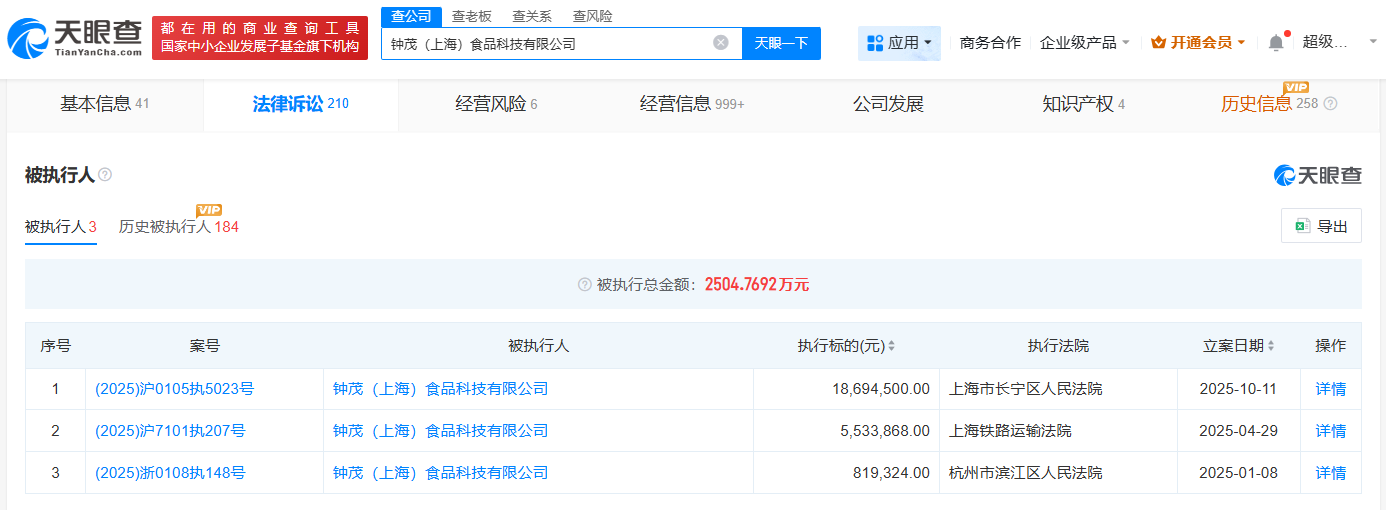Click question icon next to 被执行总金额
1386x510 pixels.
click(584, 285)
